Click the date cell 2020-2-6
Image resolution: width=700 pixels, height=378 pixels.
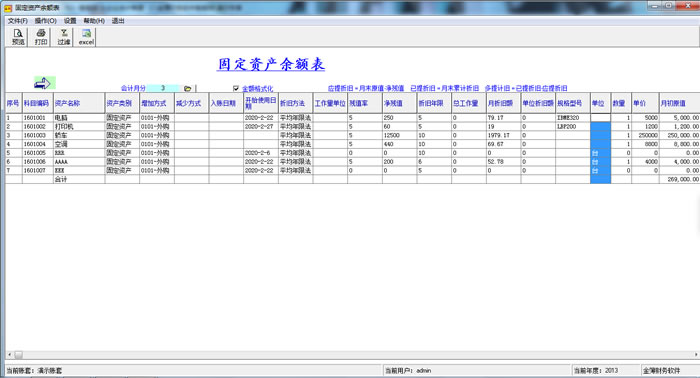(x=261, y=153)
